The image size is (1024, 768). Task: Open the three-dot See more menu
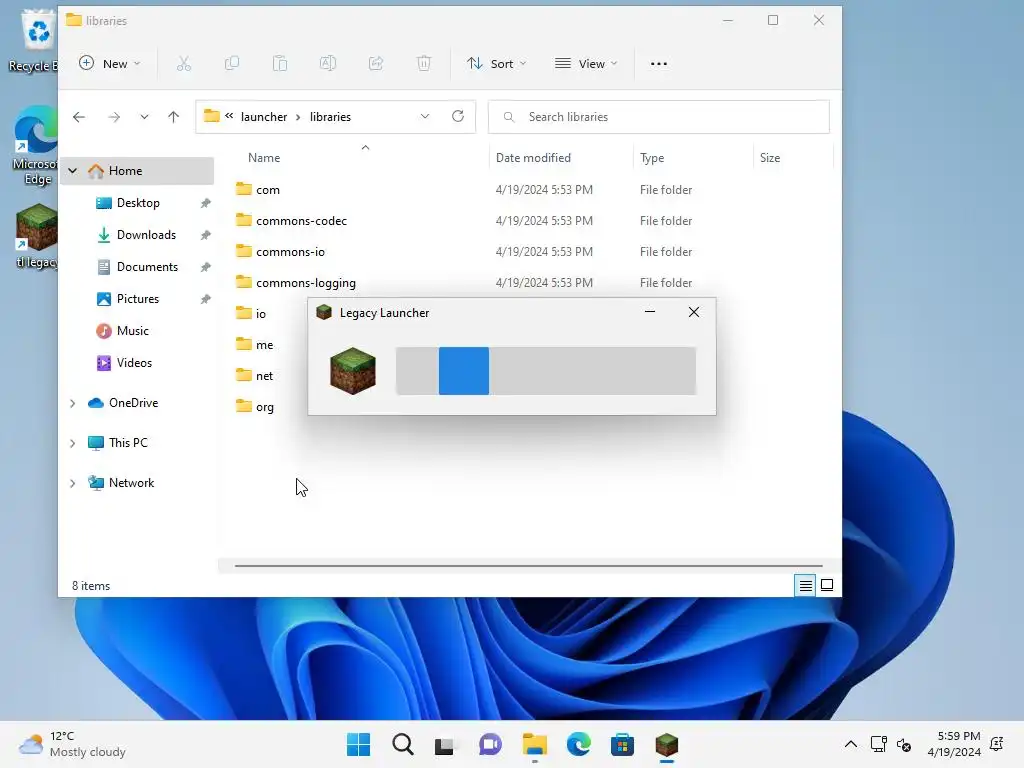[659, 63]
